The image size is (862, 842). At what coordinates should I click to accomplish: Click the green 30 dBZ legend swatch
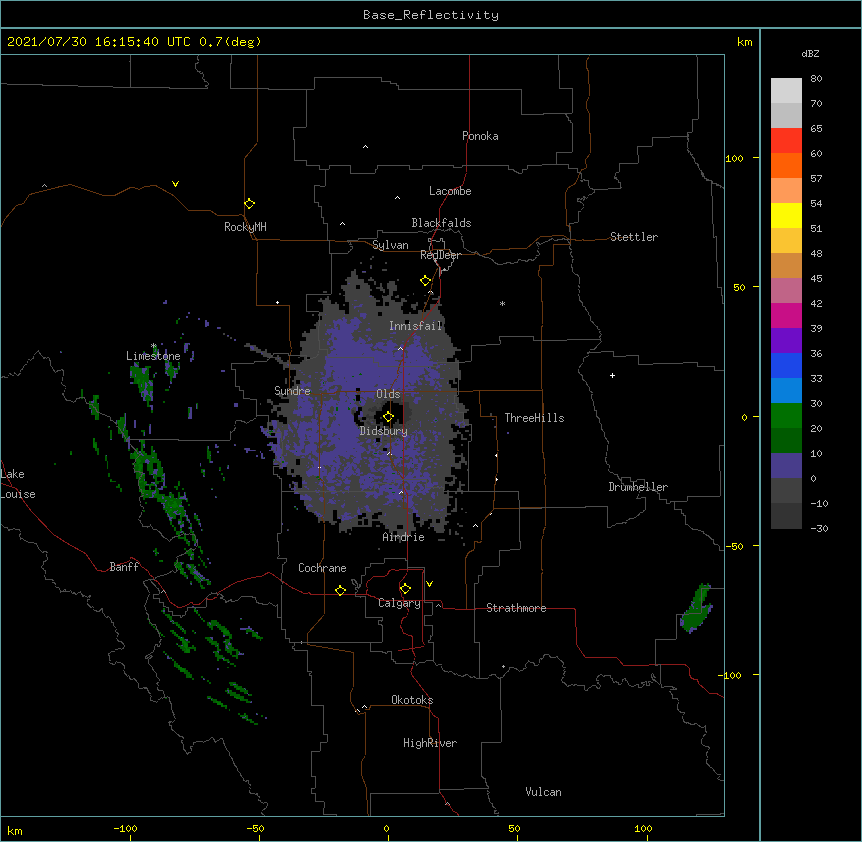pyautogui.click(x=786, y=416)
